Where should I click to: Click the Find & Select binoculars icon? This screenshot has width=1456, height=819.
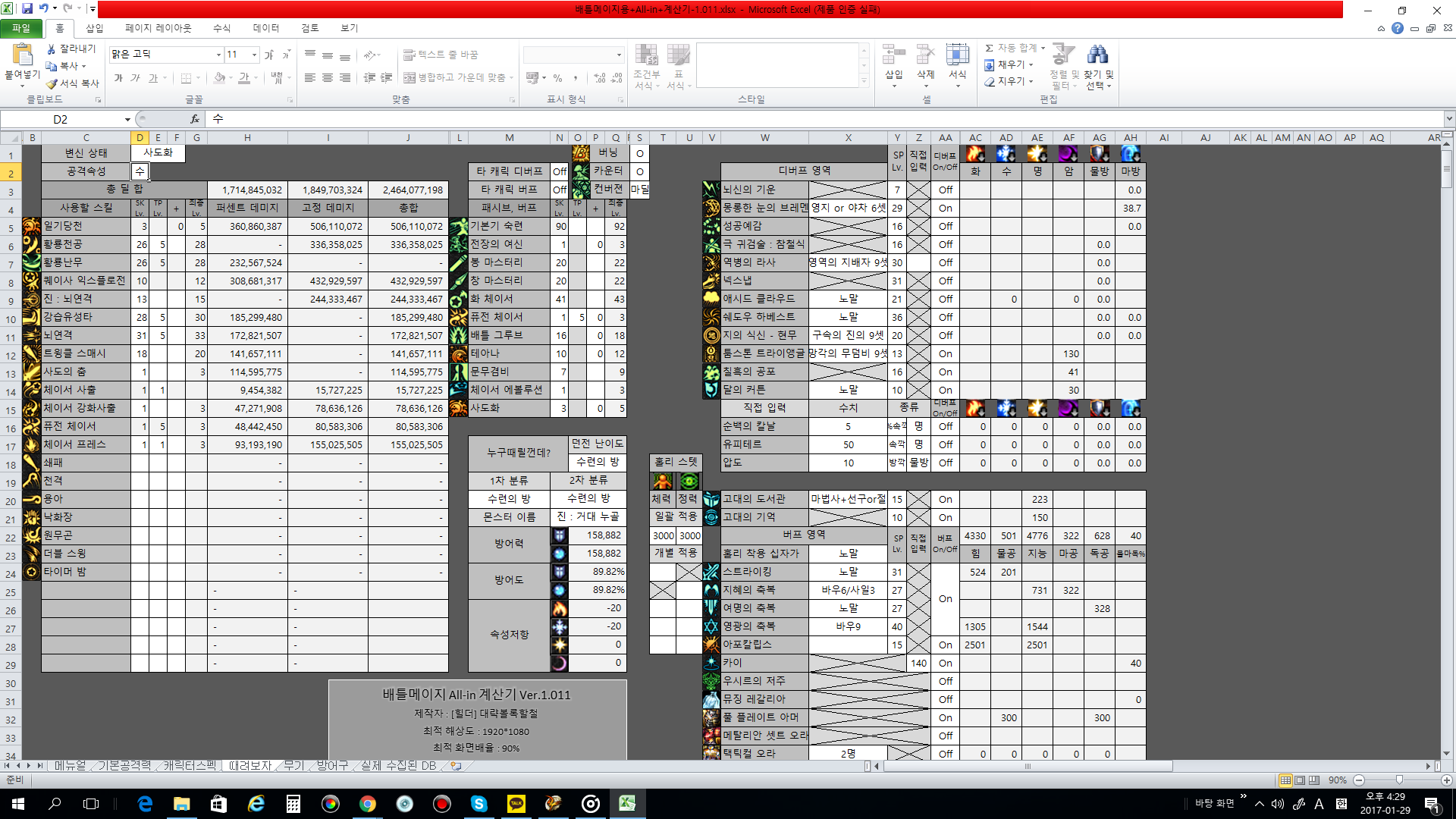(1097, 55)
